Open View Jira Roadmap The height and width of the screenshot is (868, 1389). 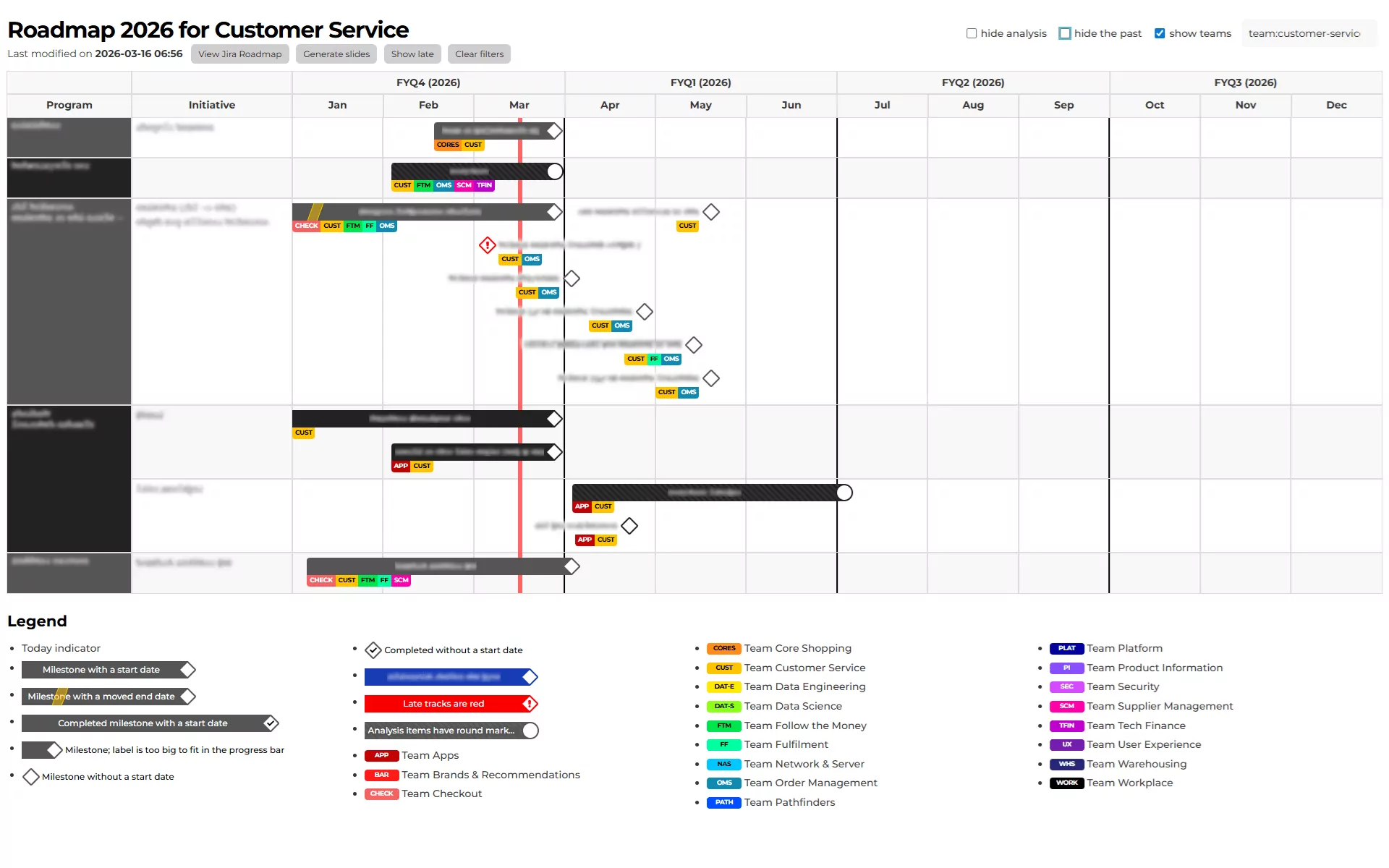pyautogui.click(x=239, y=54)
